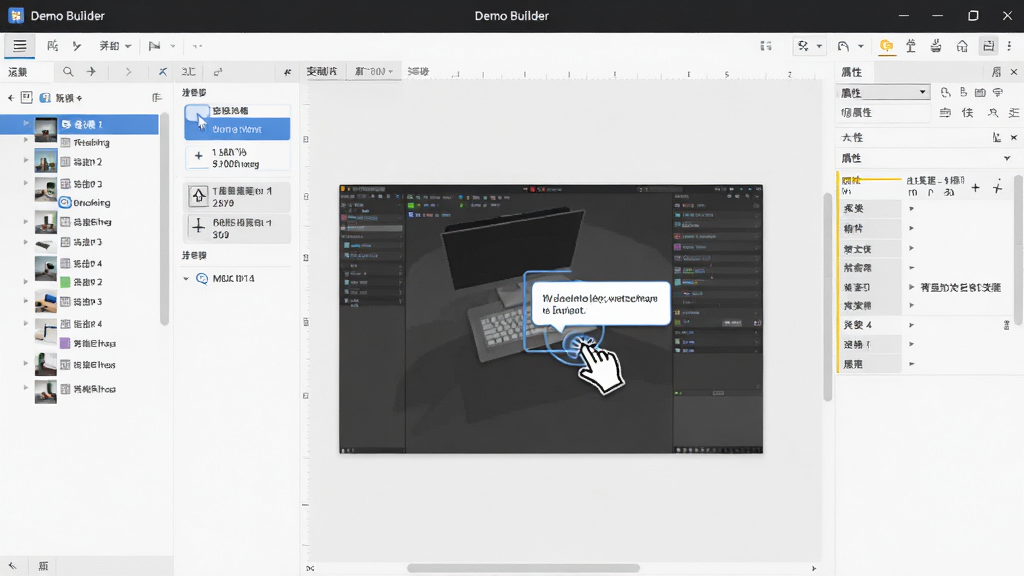Expand the arrow of the highlighted first slide row
Image resolution: width=1024 pixels, height=576 pixels.
[26, 123]
